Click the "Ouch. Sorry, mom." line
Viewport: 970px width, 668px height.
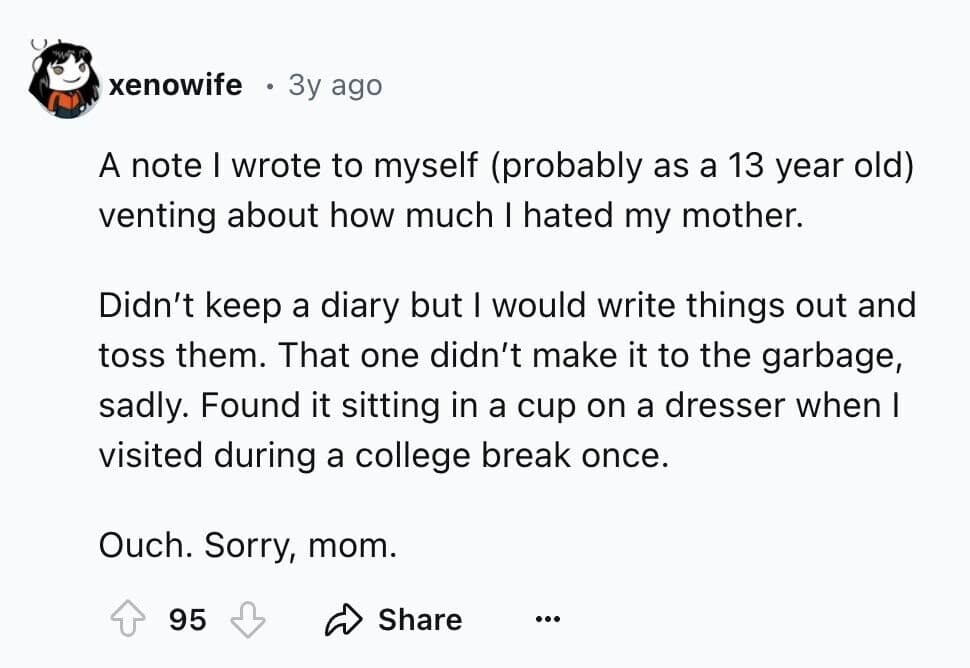tap(248, 546)
